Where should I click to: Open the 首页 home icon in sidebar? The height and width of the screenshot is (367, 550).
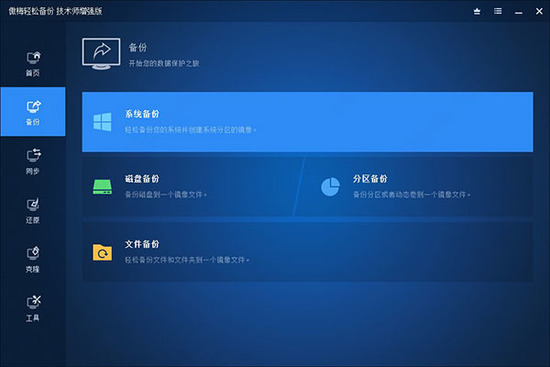coord(33,58)
